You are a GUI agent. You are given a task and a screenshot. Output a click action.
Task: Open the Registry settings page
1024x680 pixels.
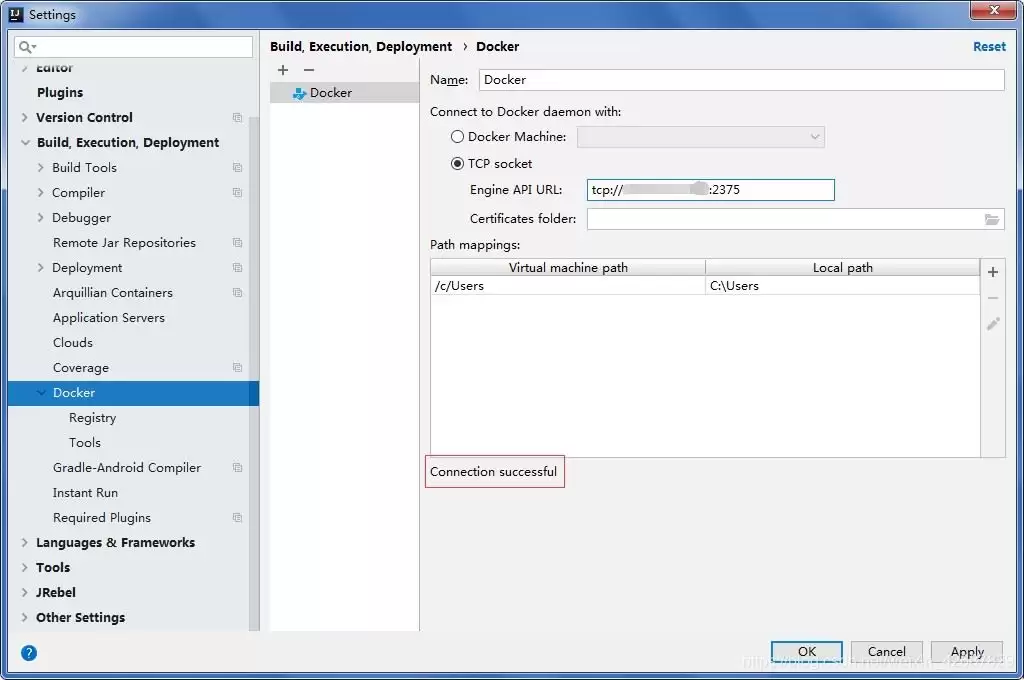tap(92, 418)
